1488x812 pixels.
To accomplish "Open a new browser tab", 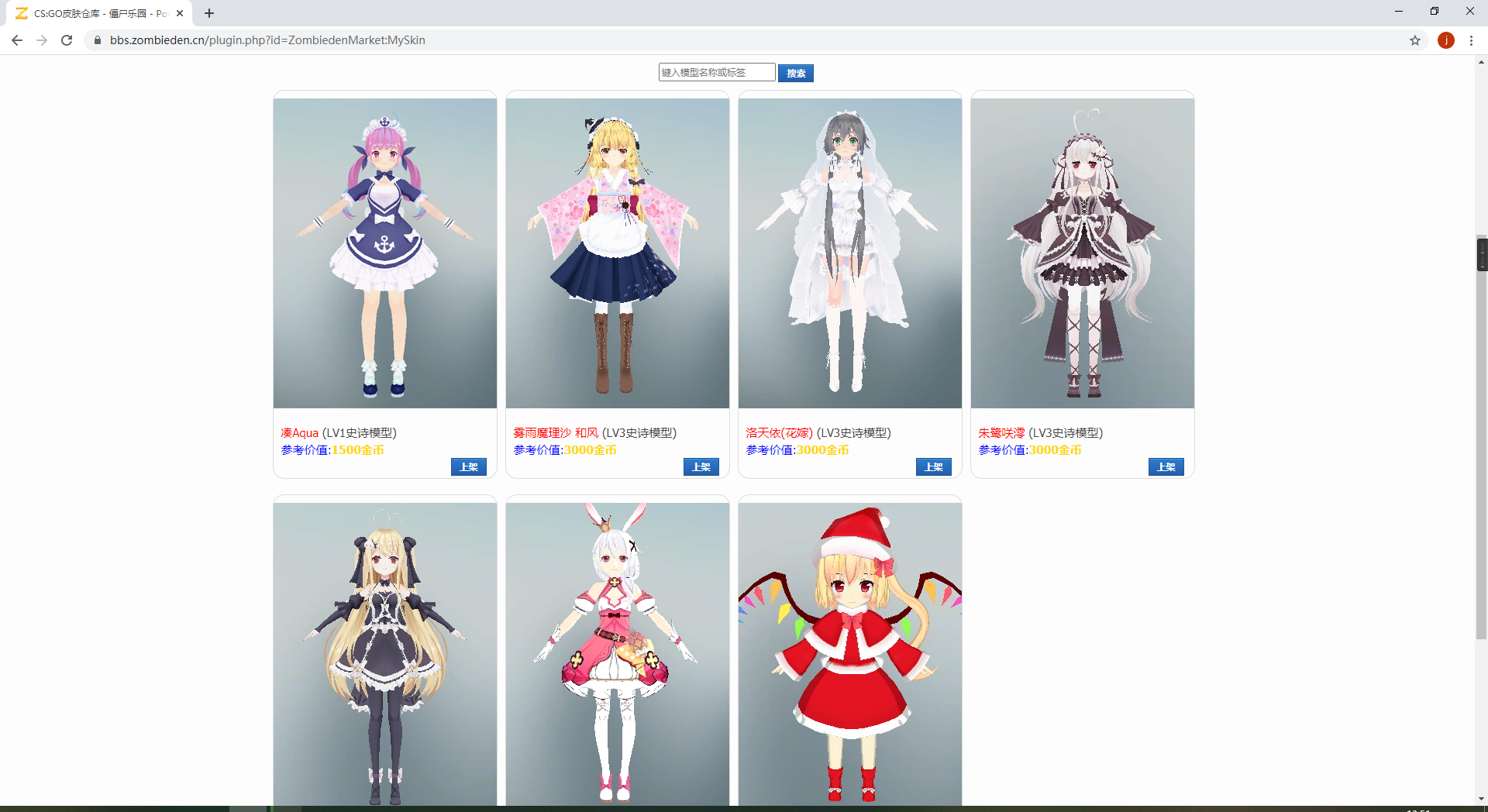I will (x=208, y=13).
